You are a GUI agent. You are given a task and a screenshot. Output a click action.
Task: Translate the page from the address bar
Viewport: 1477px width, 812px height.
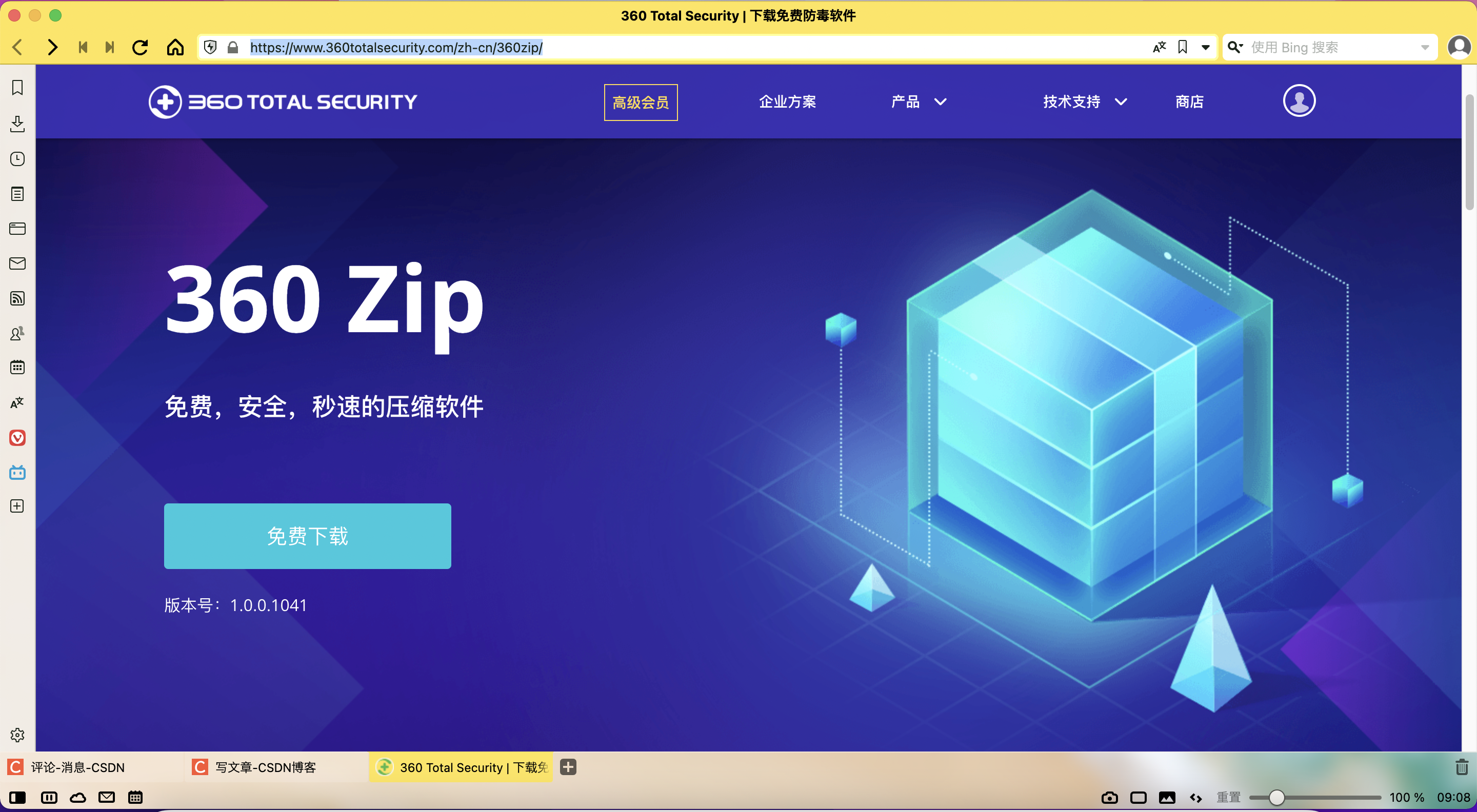coord(1160,47)
